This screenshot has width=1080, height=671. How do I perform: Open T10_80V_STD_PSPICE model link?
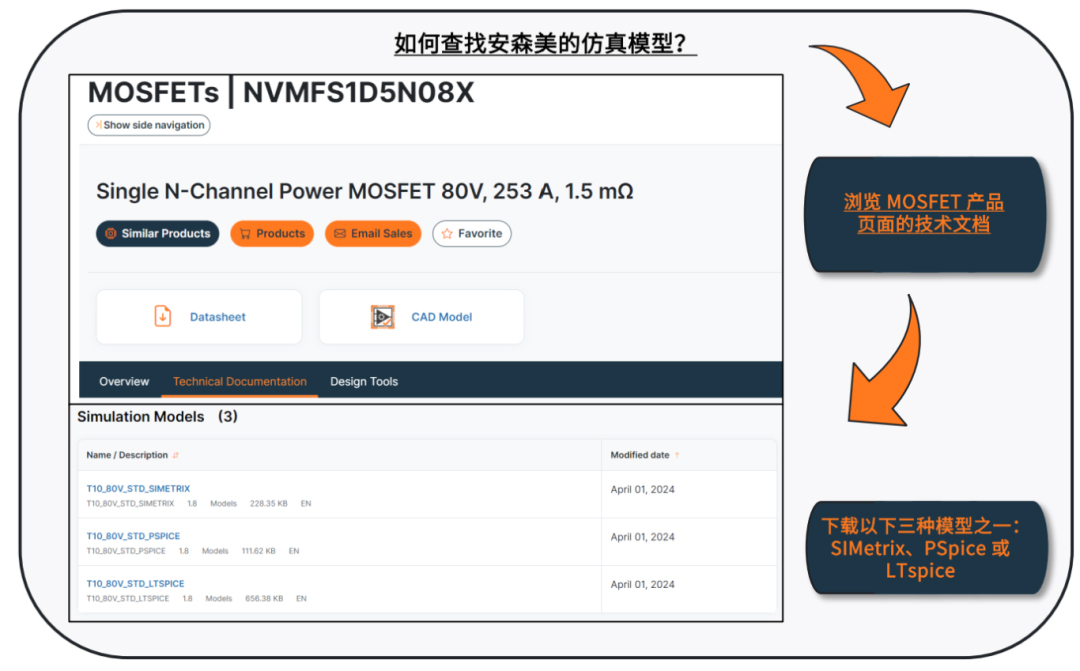[133, 536]
